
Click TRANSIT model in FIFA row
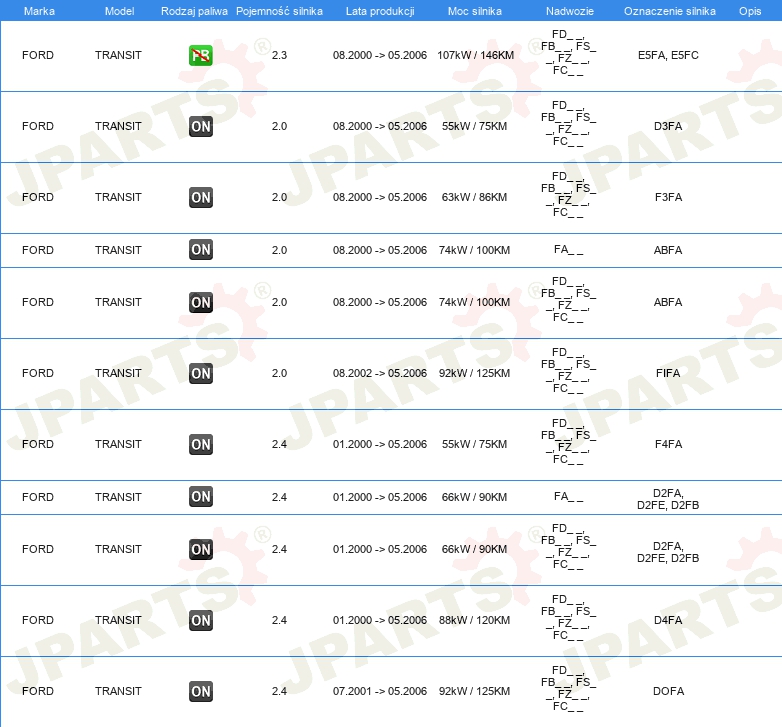118,373
